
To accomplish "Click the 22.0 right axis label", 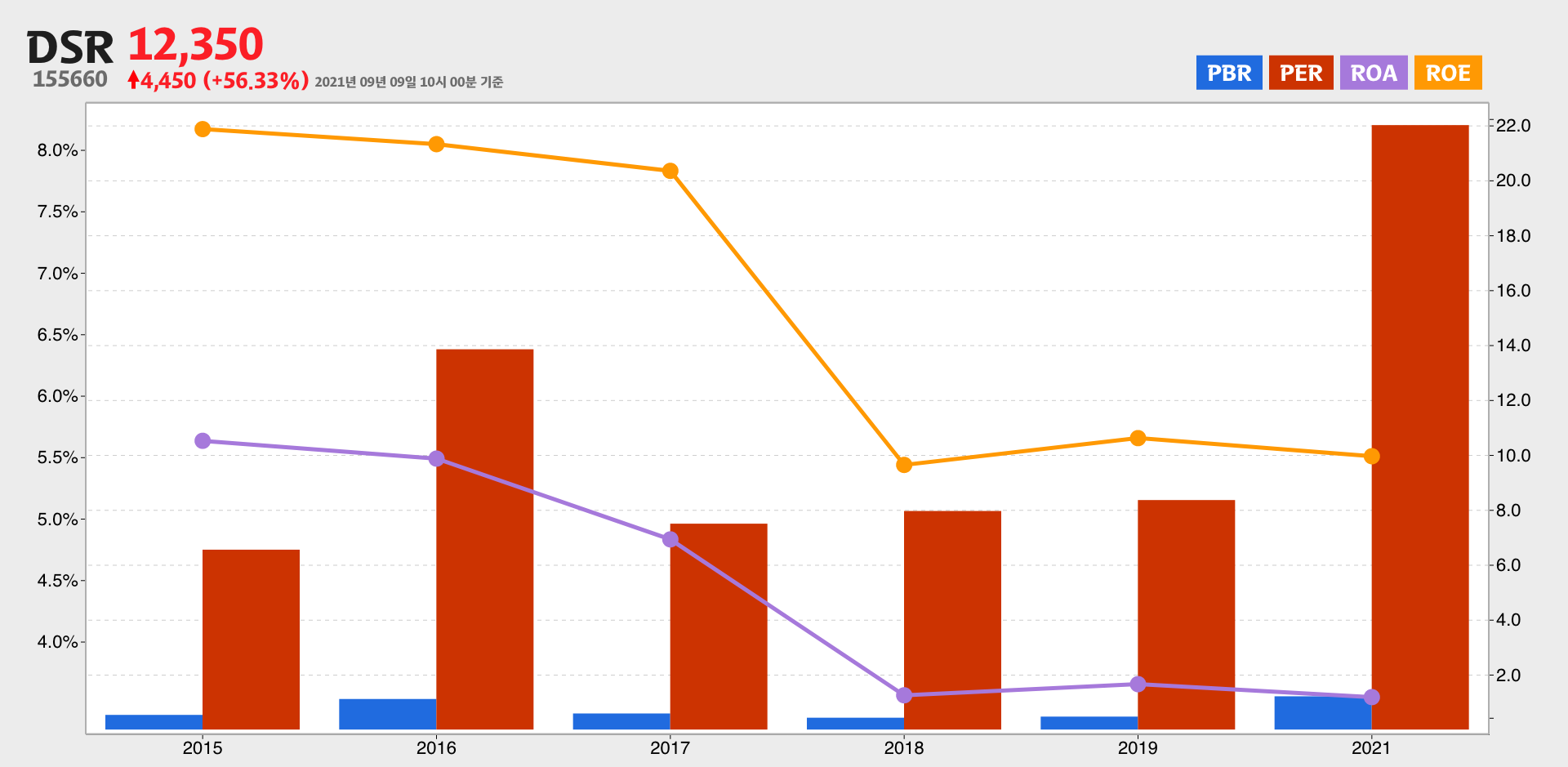I will pyautogui.click(x=1513, y=126).
